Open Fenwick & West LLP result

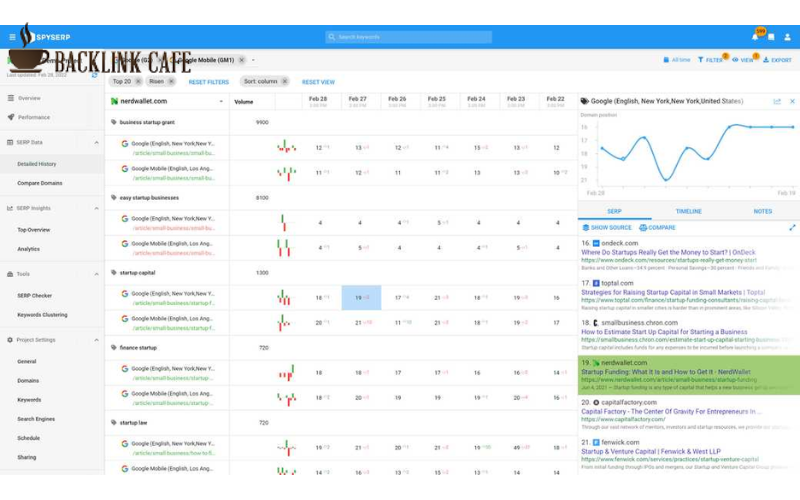coord(651,452)
